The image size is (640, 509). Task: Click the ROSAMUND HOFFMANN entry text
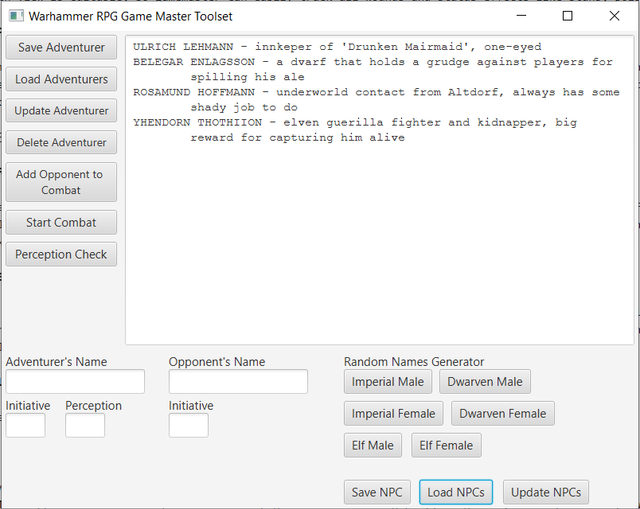376,92
